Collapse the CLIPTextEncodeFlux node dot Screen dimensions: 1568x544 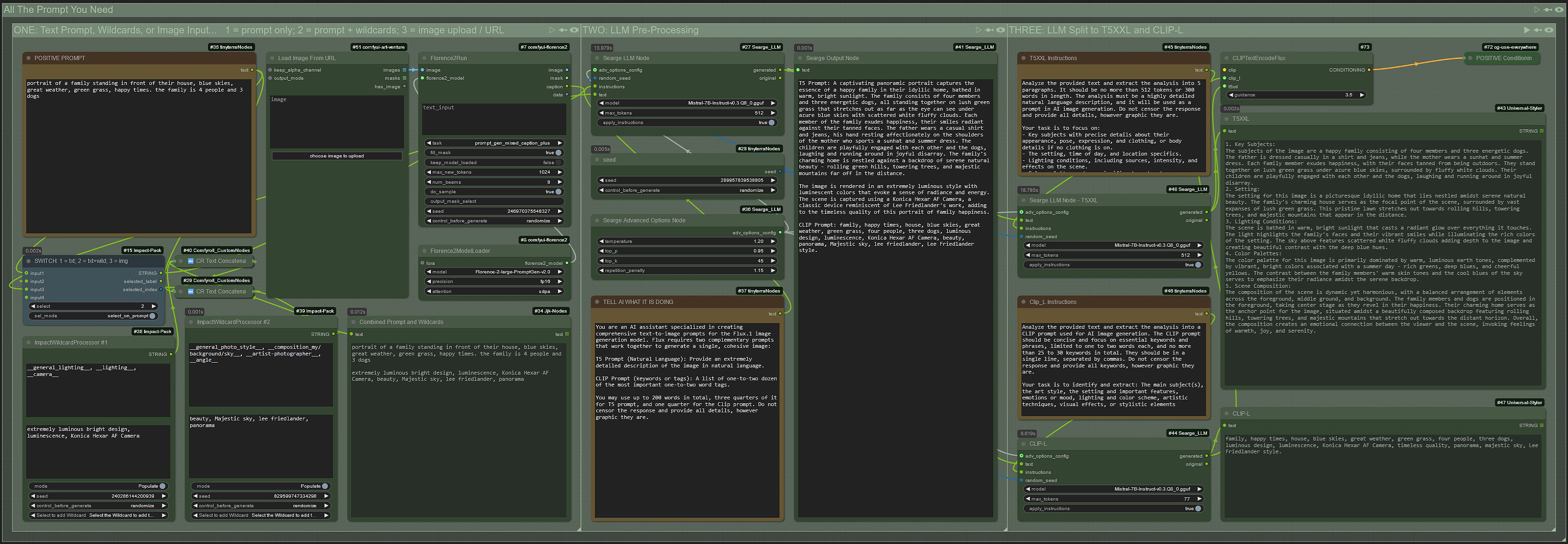coord(1226,59)
